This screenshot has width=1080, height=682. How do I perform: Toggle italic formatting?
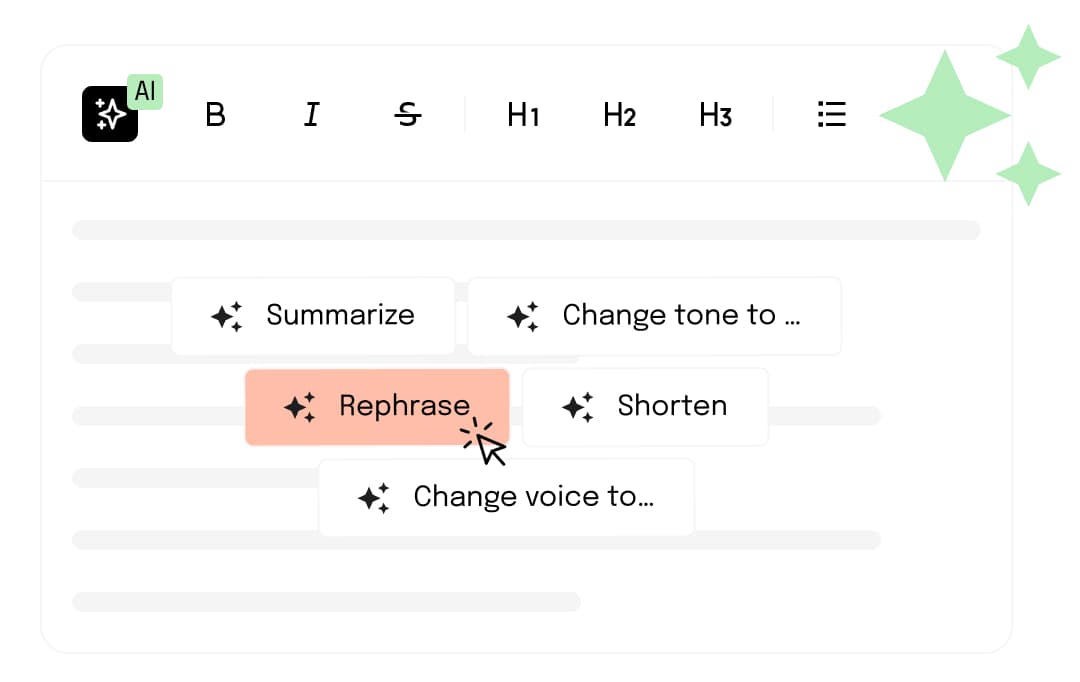click(311, 115)
